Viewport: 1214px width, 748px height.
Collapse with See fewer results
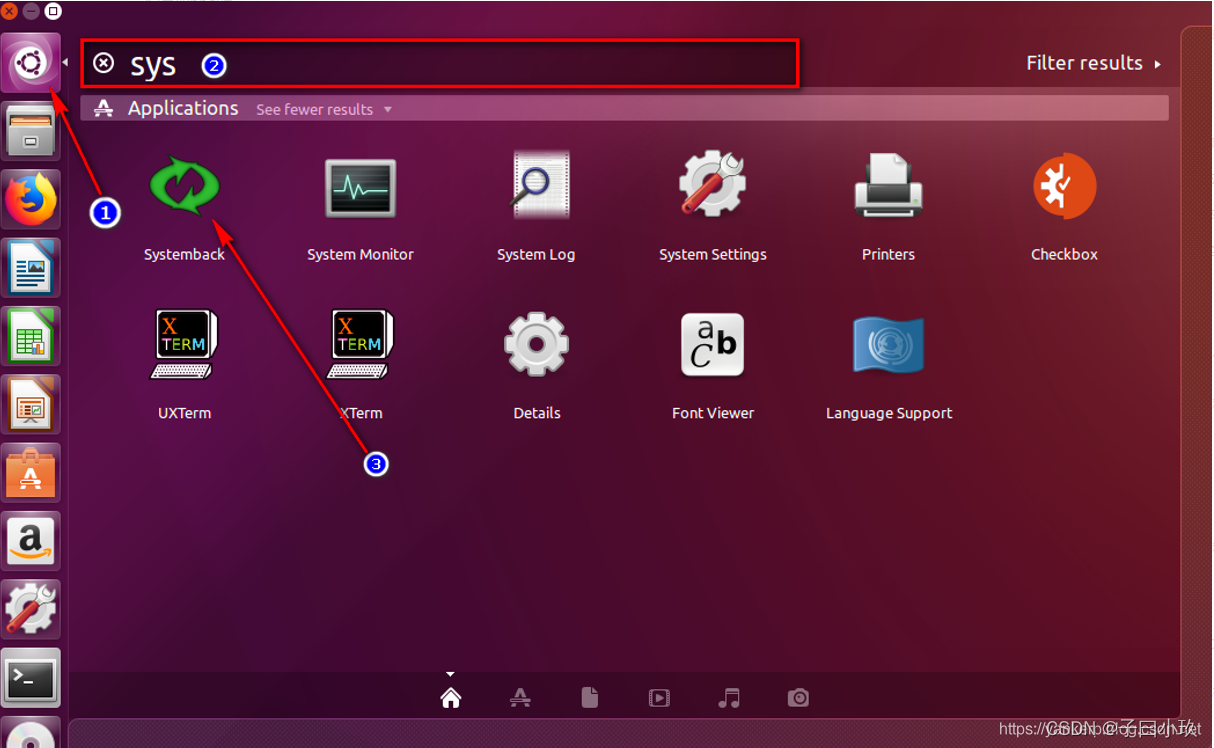click(x=324, y=109)
